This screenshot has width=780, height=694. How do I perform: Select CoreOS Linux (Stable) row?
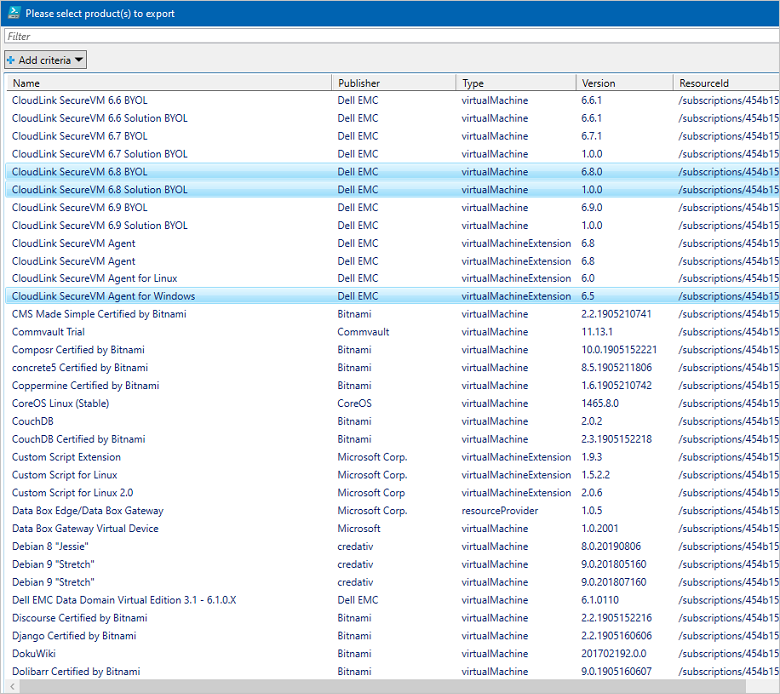click(x=392, y=403)
